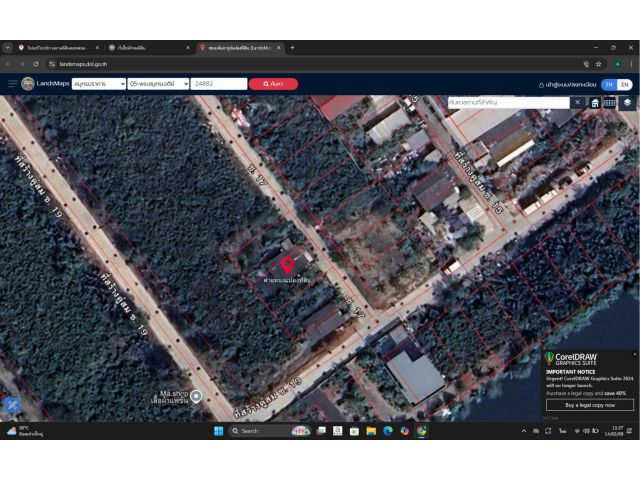The image size is (640, 480).
Task: Switch language toggle to EN
Action: (x=625, y=84)
